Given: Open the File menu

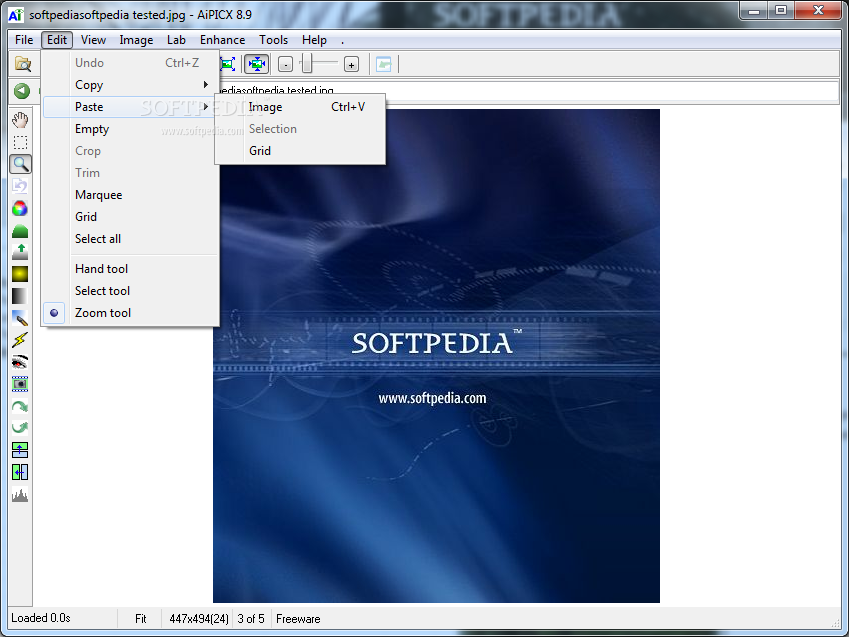Looking at the screenshot, I should (x=24, y=40).
